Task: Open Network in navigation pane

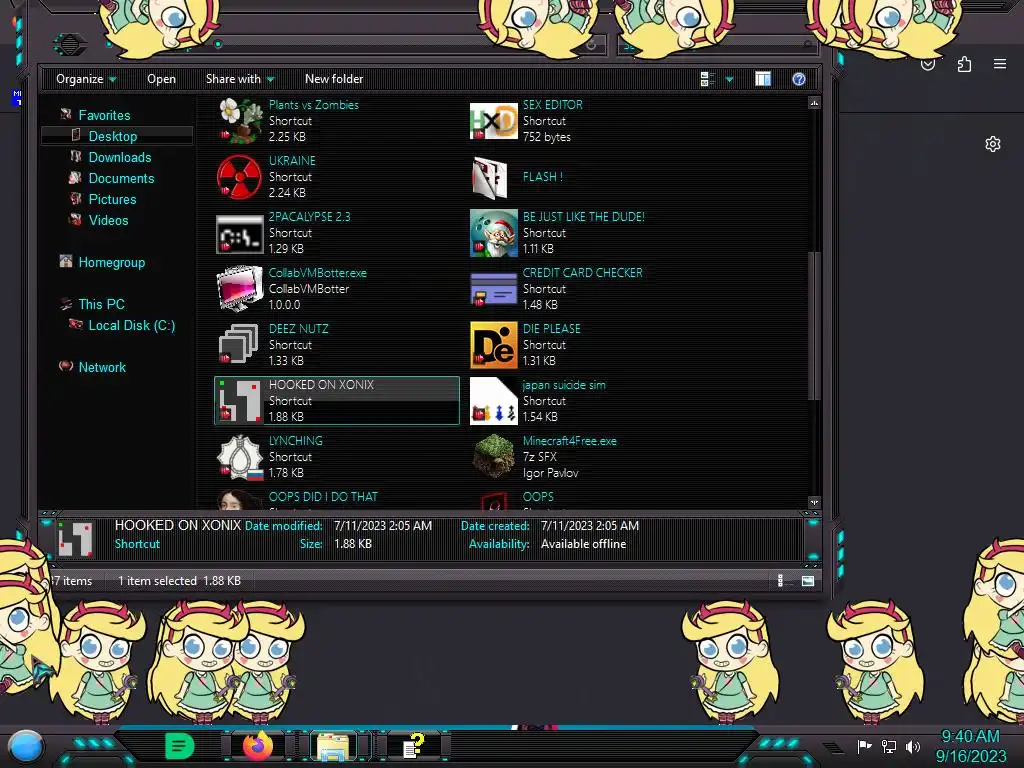Action: 102,367
